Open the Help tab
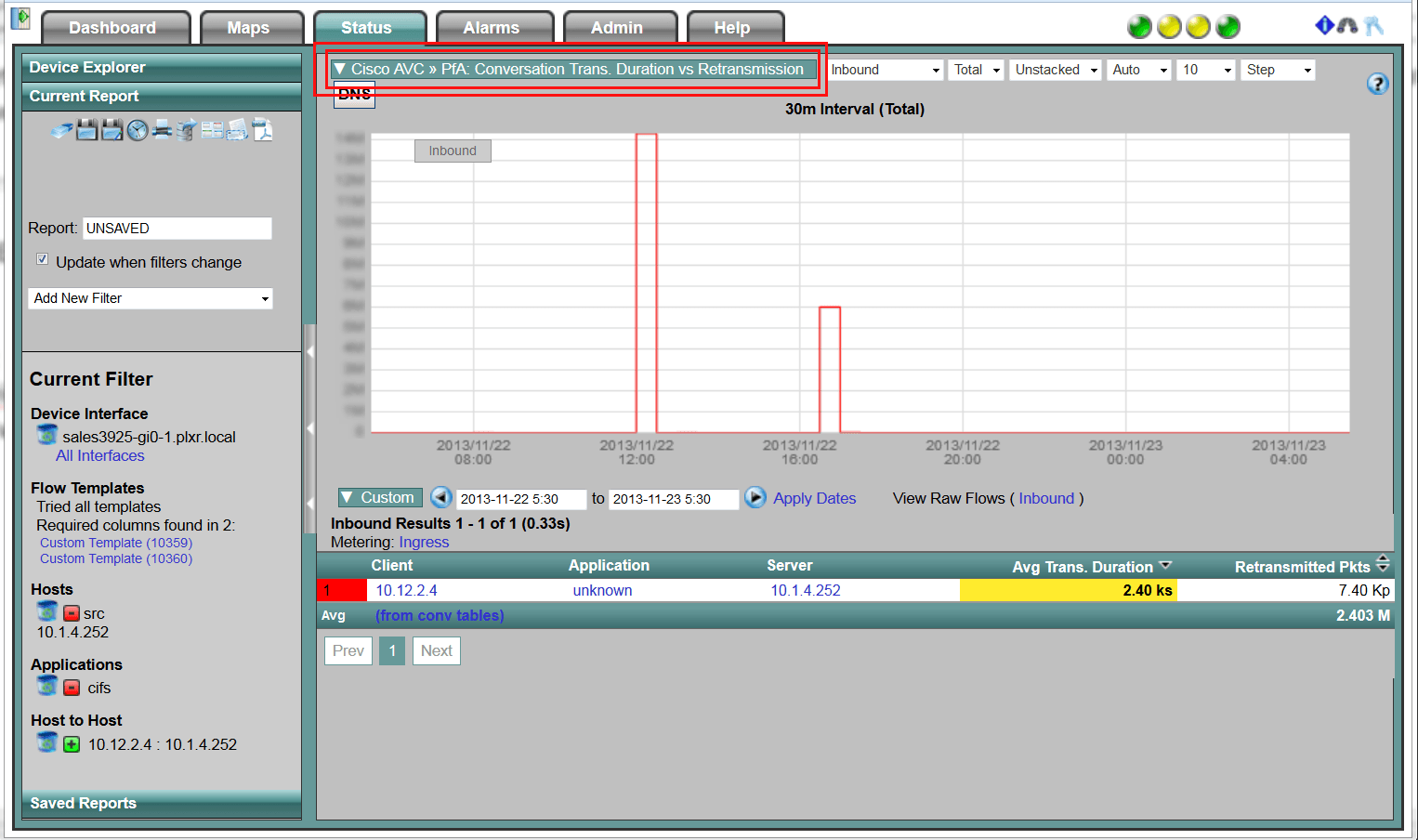 (x=735, y=28)
